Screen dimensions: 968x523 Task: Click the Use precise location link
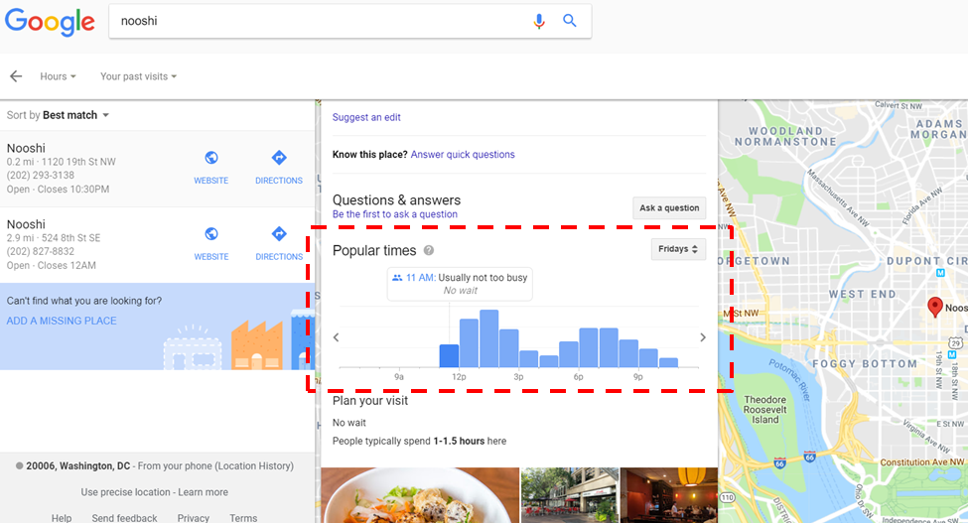(x=125, y=492)
